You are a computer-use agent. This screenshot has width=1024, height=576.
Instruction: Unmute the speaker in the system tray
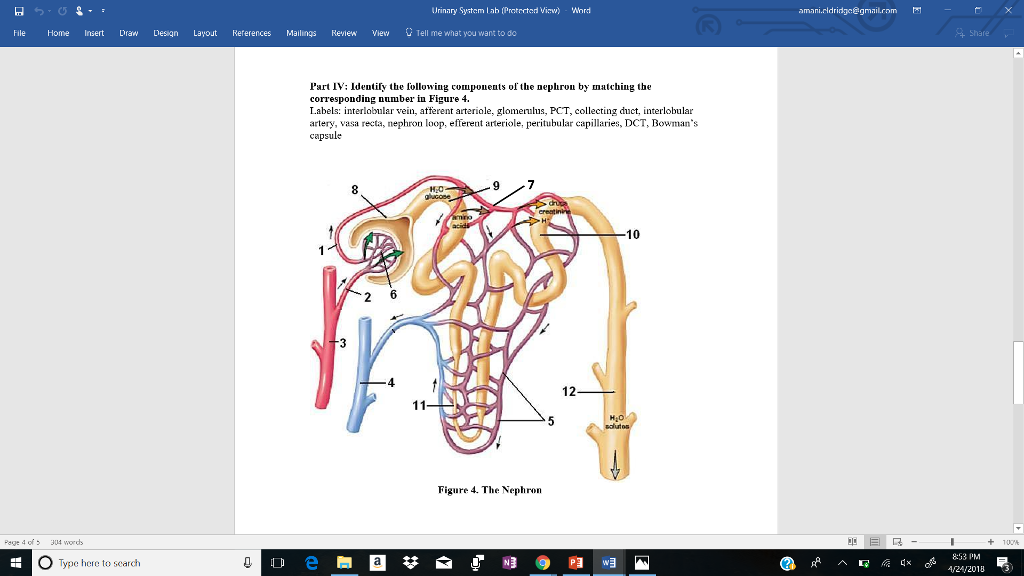906,562
